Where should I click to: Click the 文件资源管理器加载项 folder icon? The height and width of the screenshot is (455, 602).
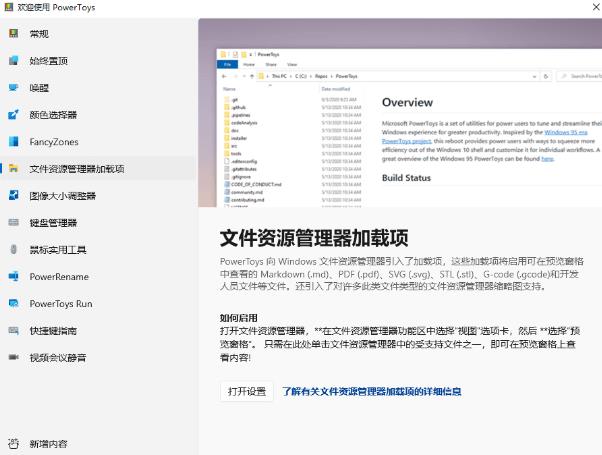click(13, 169)
